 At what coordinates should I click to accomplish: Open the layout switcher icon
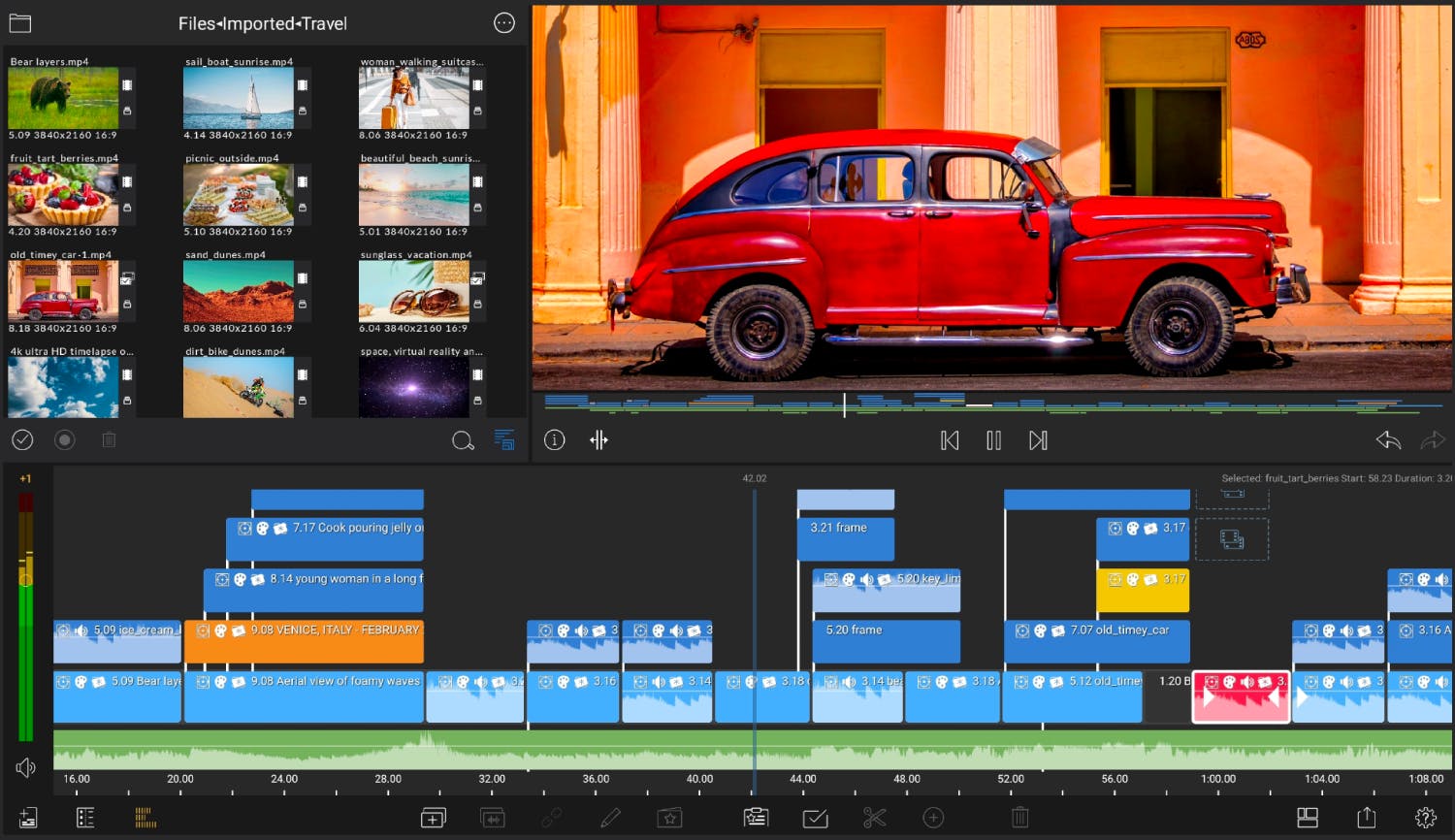(1308, 818)
